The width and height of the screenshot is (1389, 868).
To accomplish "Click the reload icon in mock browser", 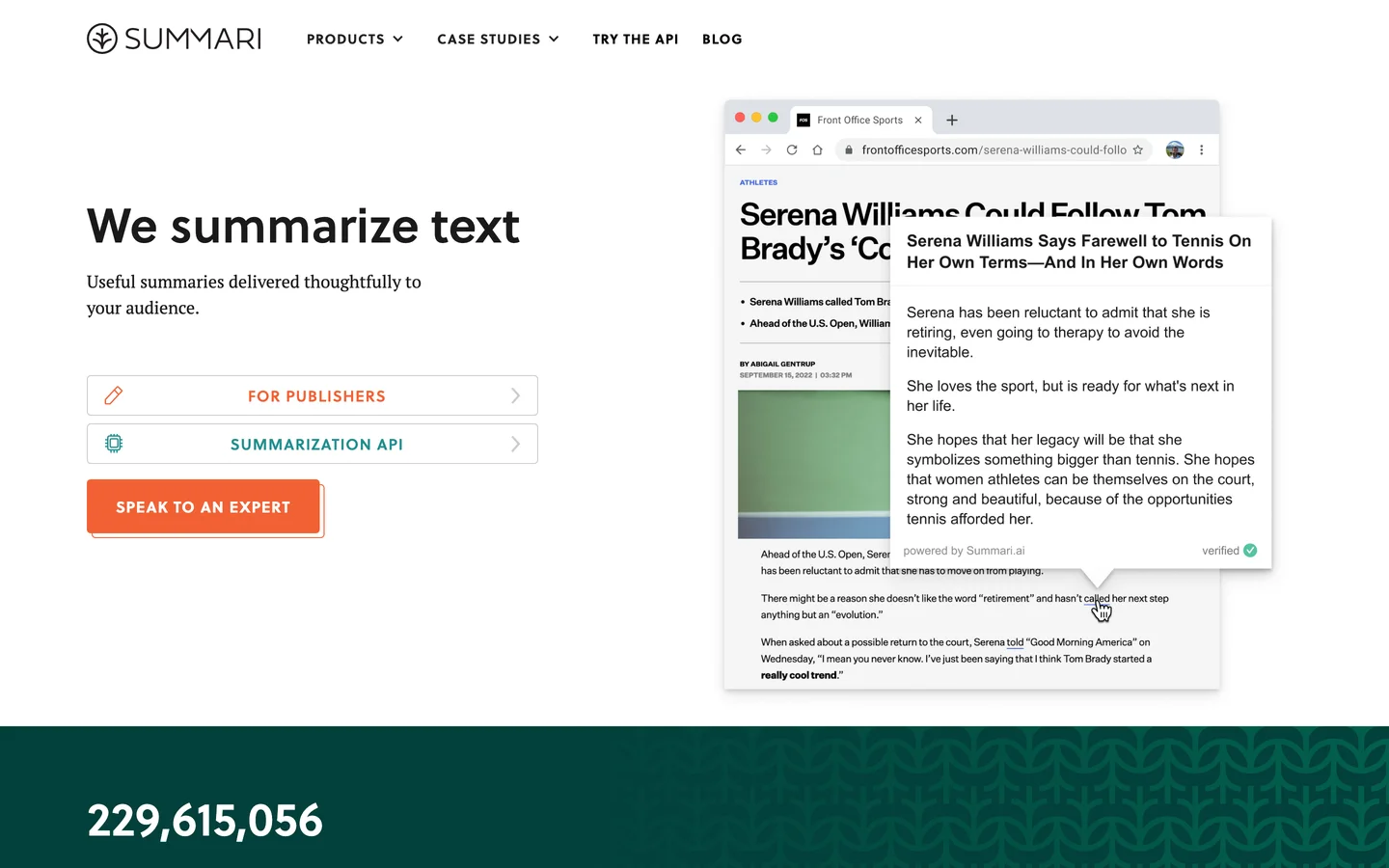I will point(792,149).
